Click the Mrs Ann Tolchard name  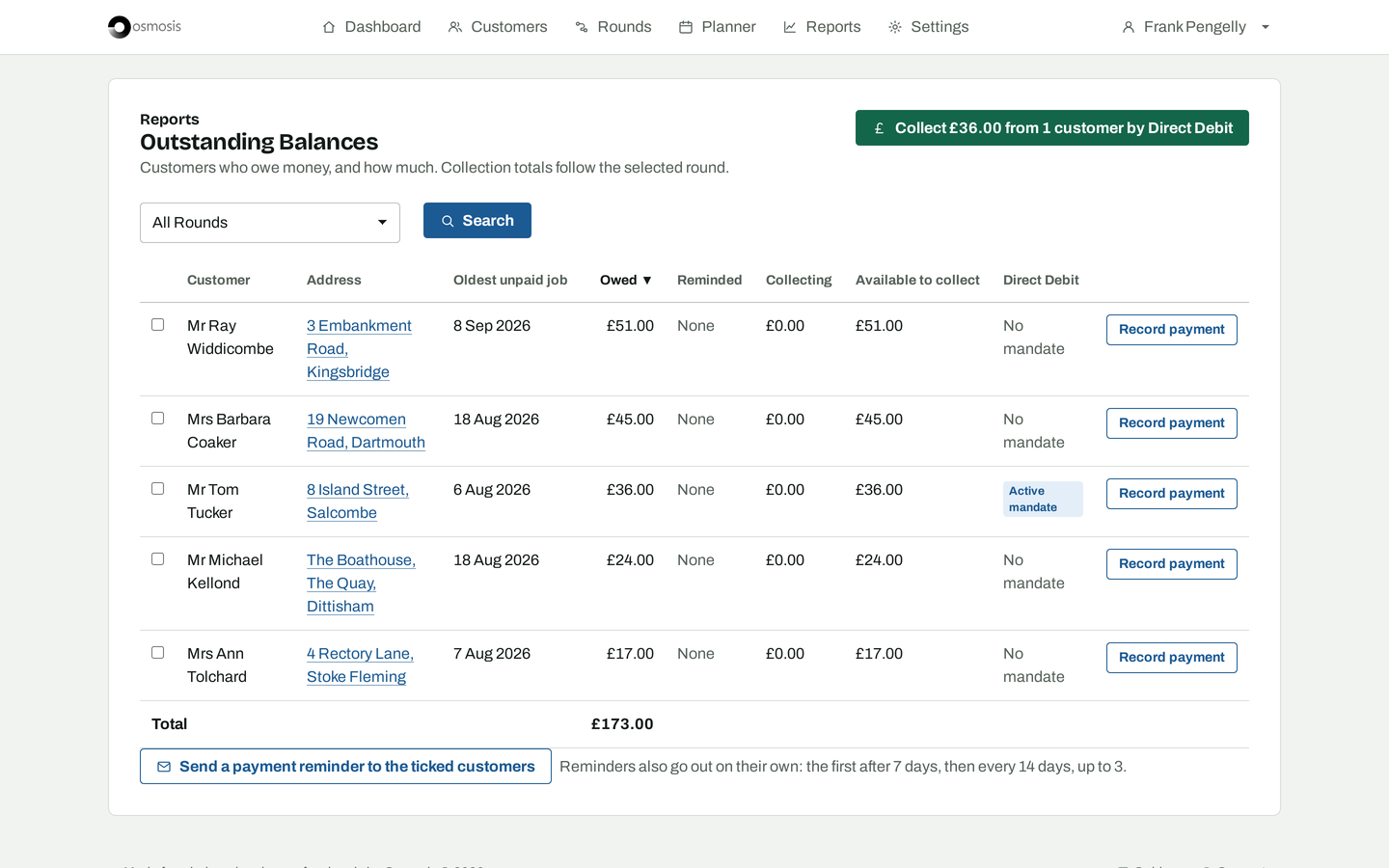pyautogui.click(x=217, y=665)
